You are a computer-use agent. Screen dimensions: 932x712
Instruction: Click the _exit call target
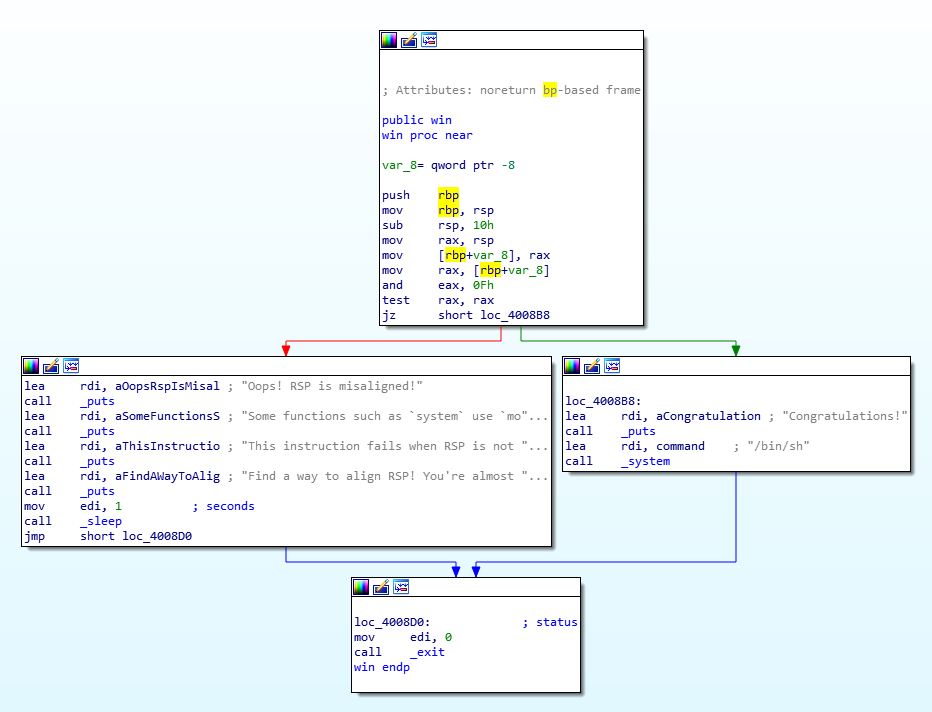[x=427, y=652]
